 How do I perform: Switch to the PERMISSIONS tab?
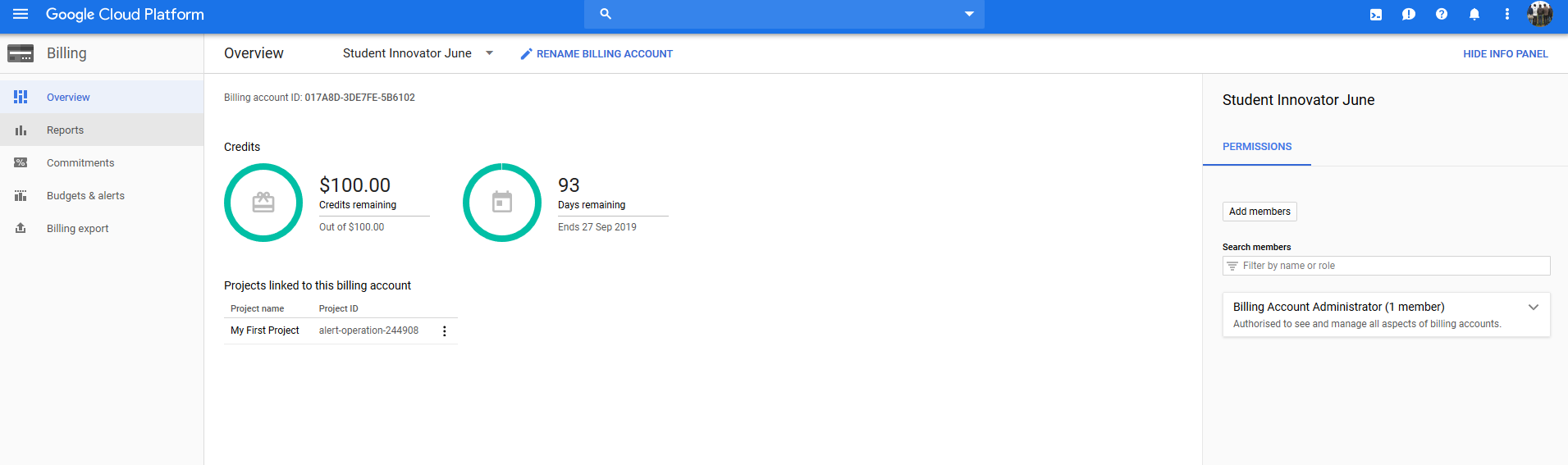(1257, 147)
